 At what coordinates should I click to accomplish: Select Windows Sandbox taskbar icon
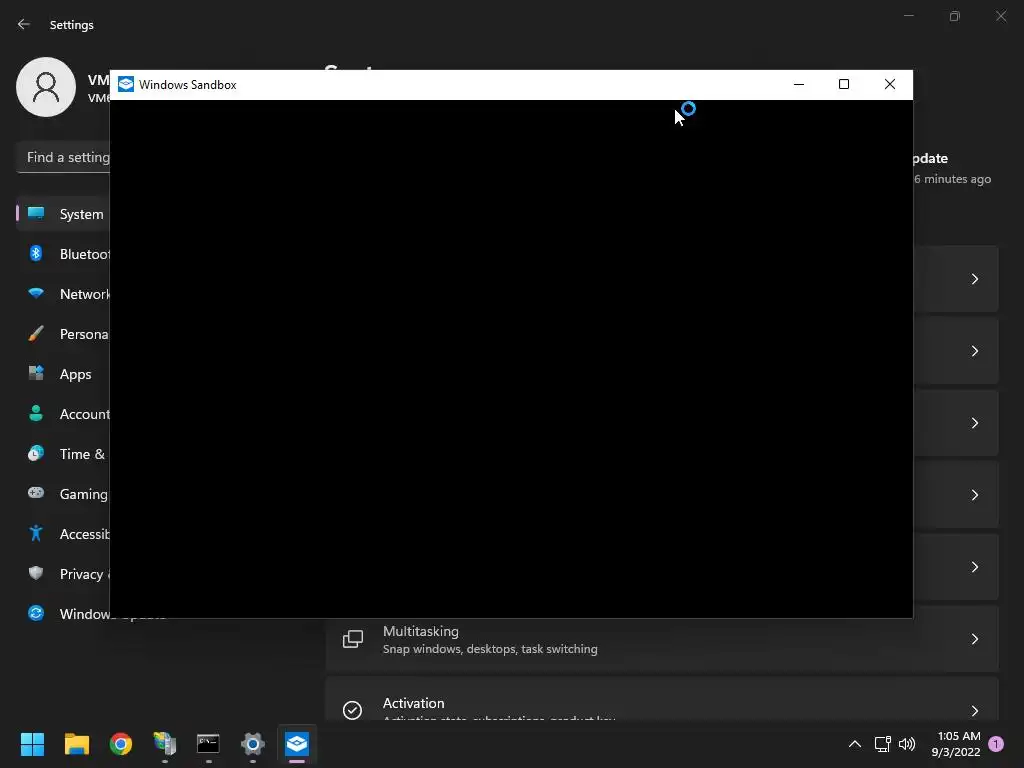(x=296, y=744)
